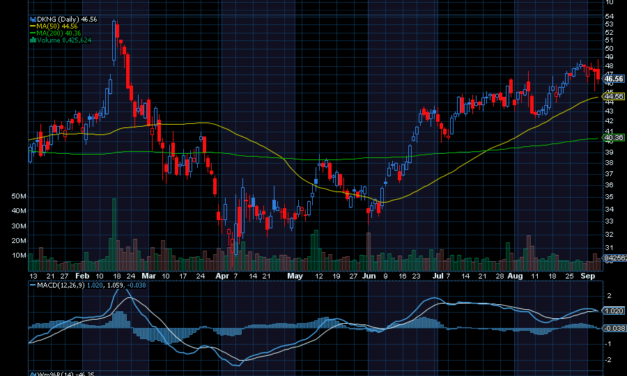Click the DKNG (Daily) 46.56 legend label

[x=66, y=19]
